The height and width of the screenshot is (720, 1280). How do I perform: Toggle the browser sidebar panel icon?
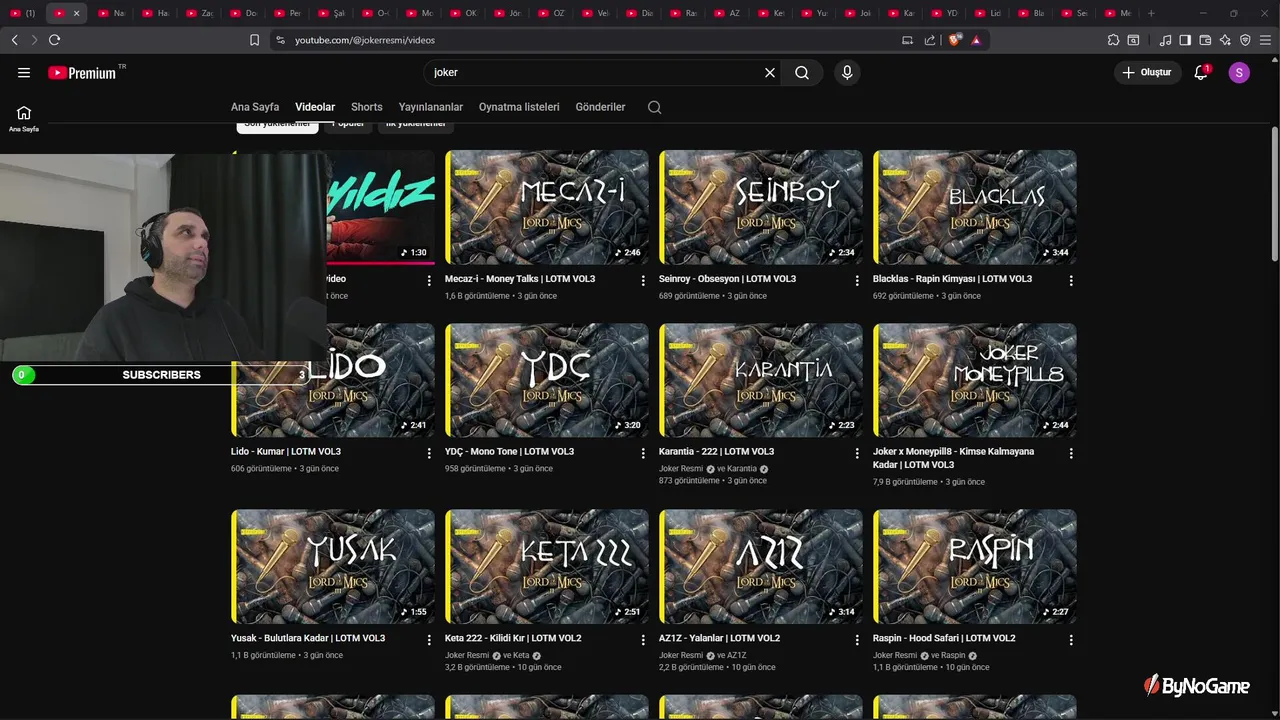(1185, 40)
